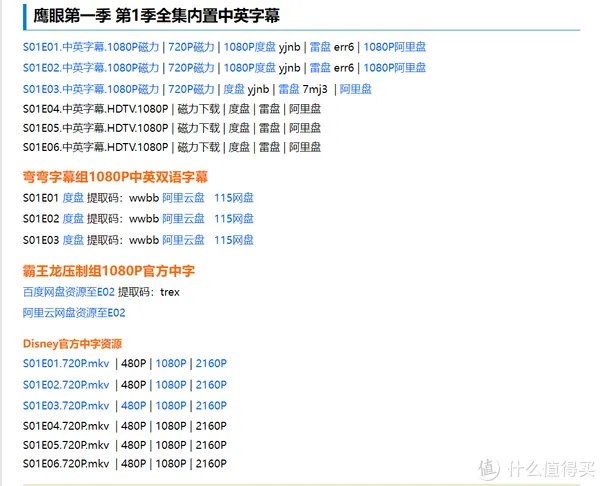Open 115网盘 link for 弯弯字幕组 S01E03
The height and width of the screenshot is (486, 600).
[x=234, y=240]
